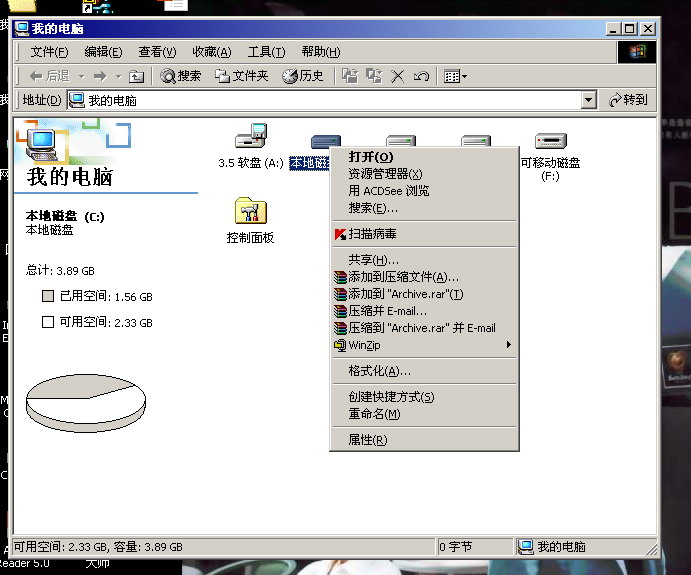
Task: Click the window resize grip corner
Action: [651, 549]
